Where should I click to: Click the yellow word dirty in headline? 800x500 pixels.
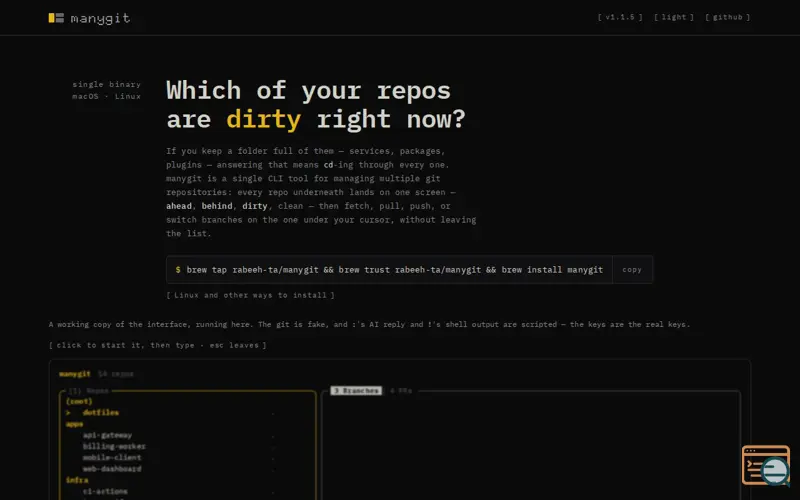click(x=263, y=119)
